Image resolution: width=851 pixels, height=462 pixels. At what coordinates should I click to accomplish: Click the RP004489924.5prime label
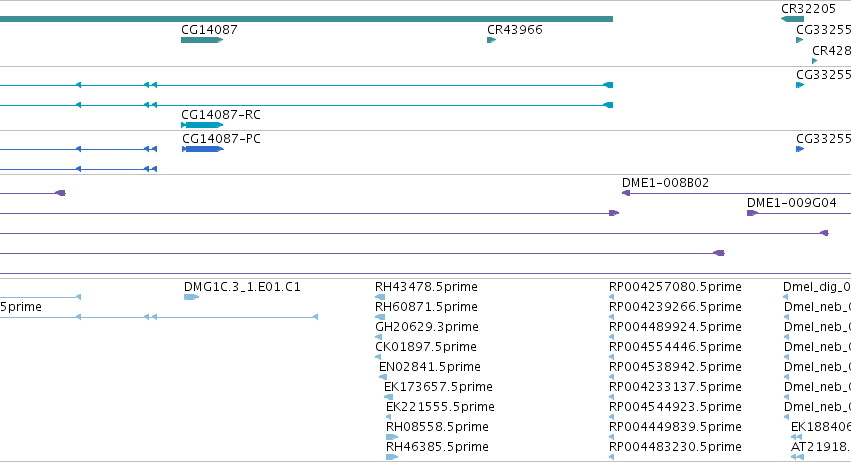point(675,327)
